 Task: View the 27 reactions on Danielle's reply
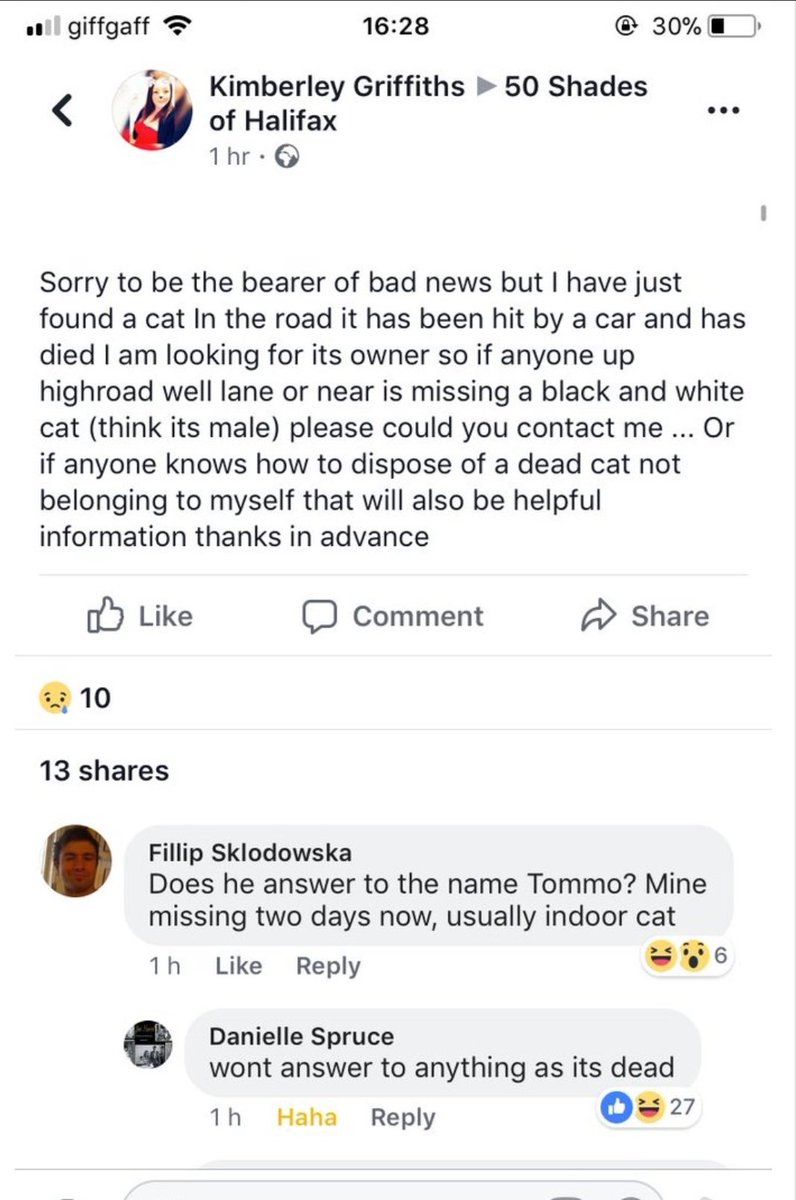[650, 1107]
